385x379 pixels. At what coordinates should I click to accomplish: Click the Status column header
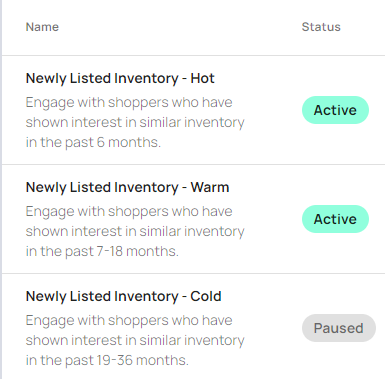point(321,27)
